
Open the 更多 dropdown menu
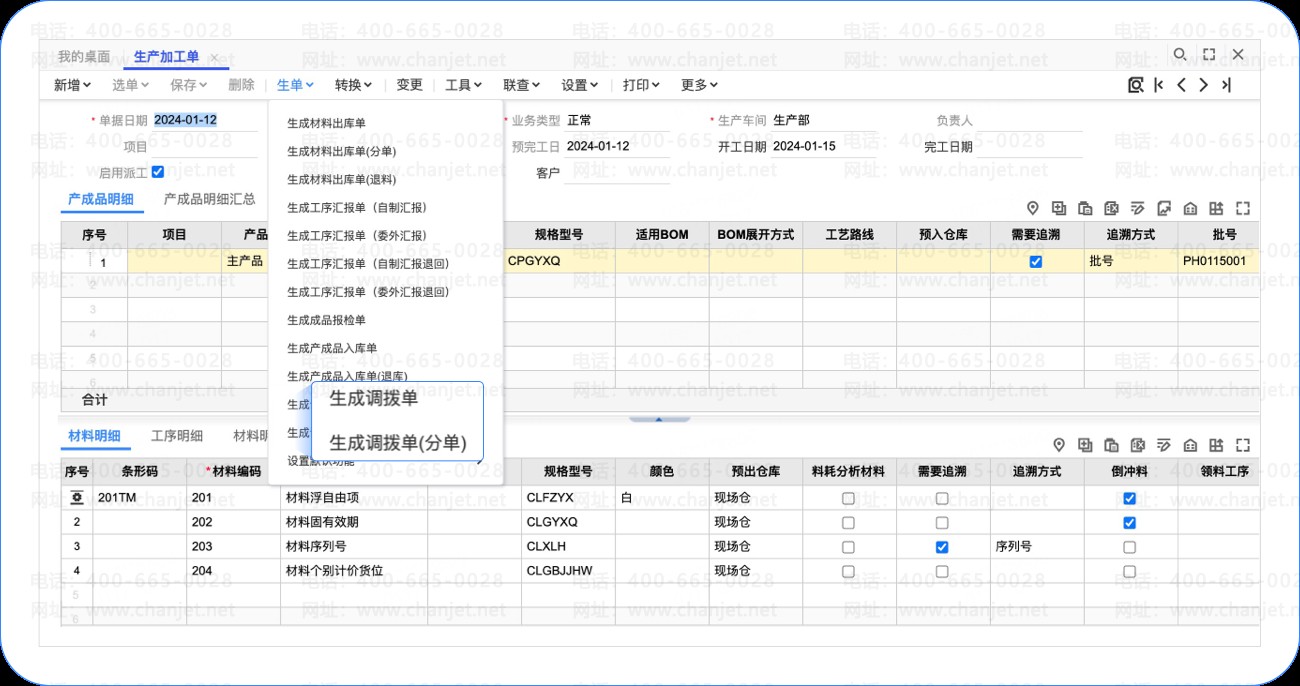click(699, 85)
